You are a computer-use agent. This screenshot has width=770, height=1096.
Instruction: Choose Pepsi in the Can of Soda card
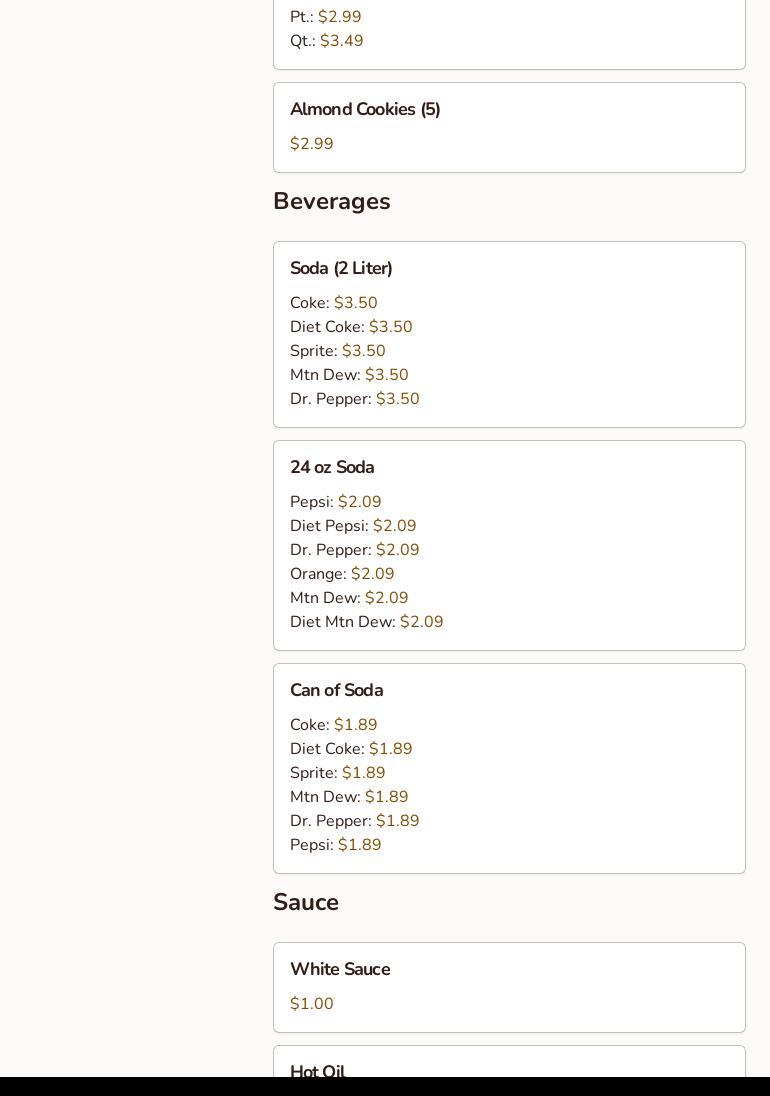[335, 845]
